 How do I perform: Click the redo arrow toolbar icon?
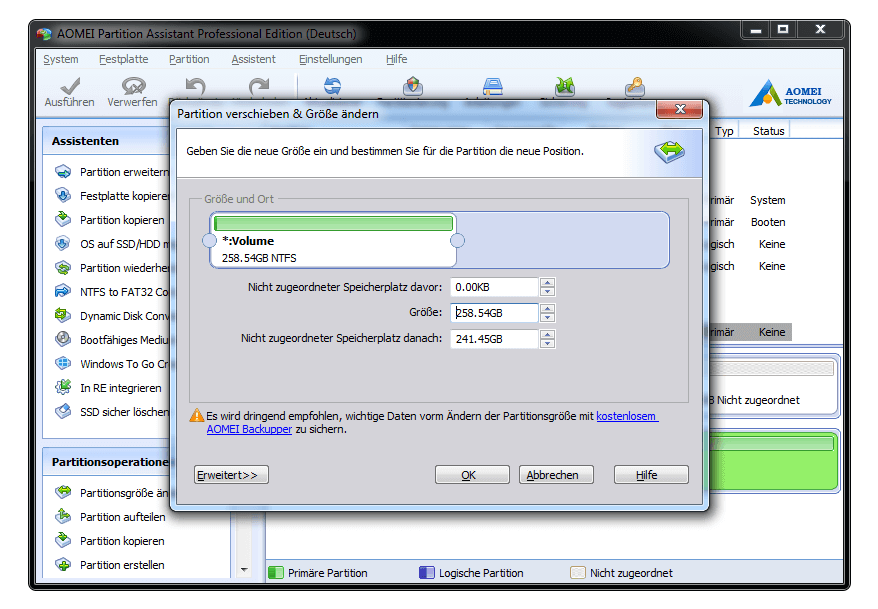(259, 86)
